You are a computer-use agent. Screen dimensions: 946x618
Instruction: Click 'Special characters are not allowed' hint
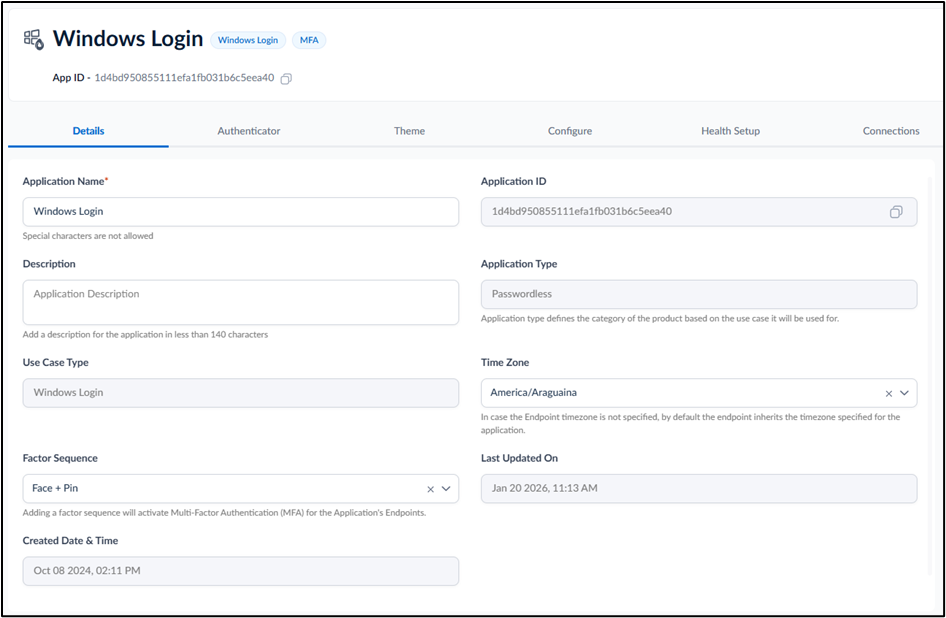(x=88, y=236)
